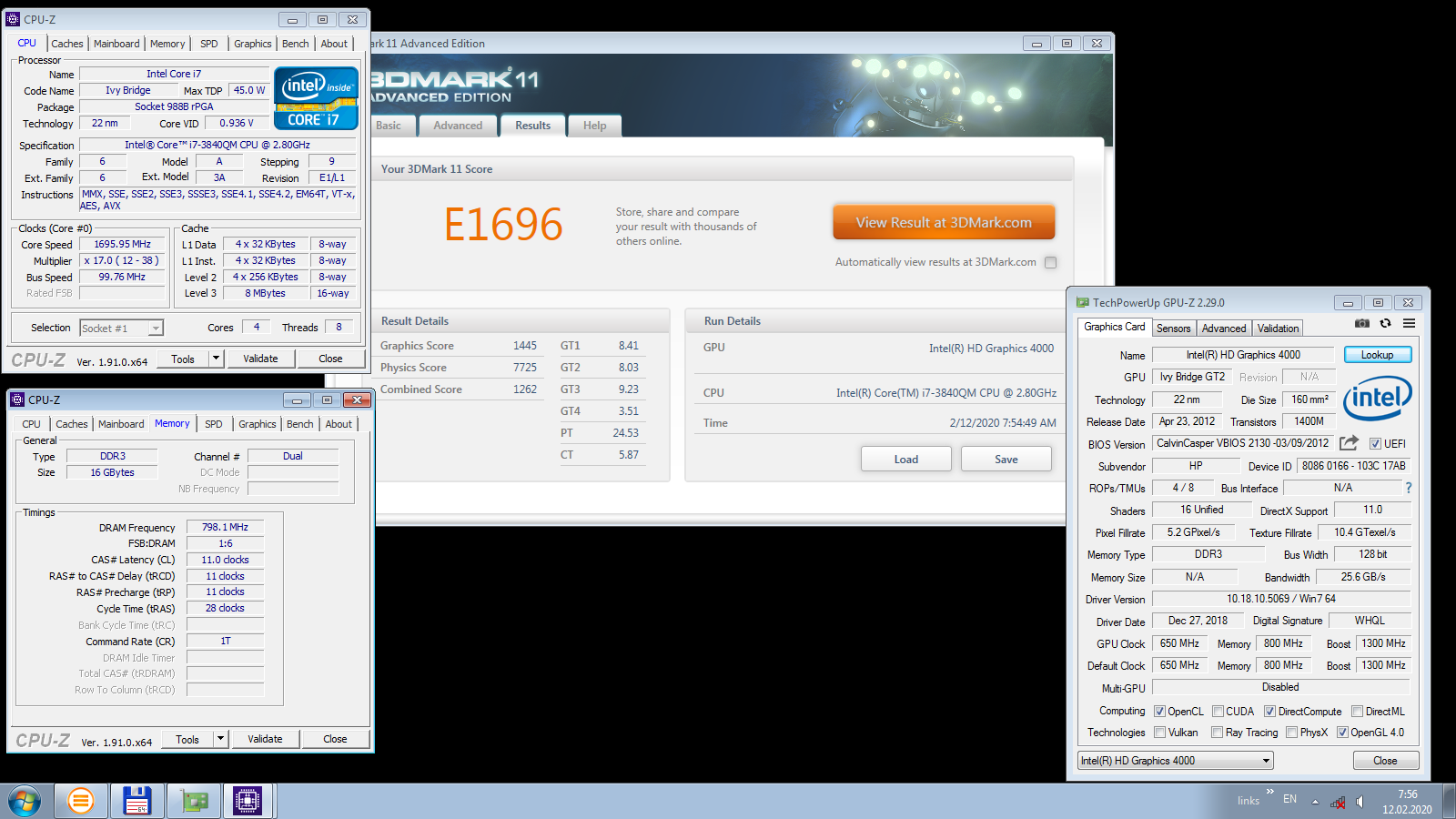Open the GPU-Z hamburger menu
1456x819 pixels.
(1409, 323)
